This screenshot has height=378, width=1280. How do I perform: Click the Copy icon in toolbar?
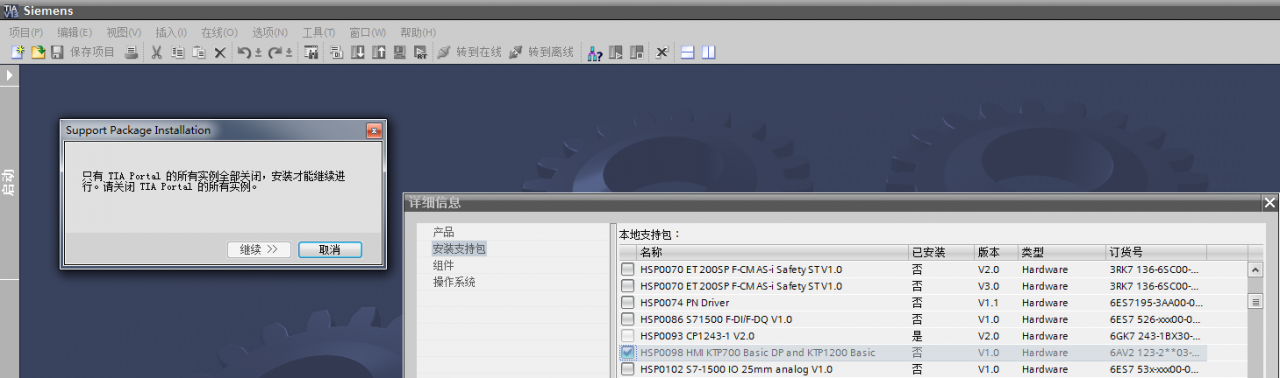pos(178,52)
